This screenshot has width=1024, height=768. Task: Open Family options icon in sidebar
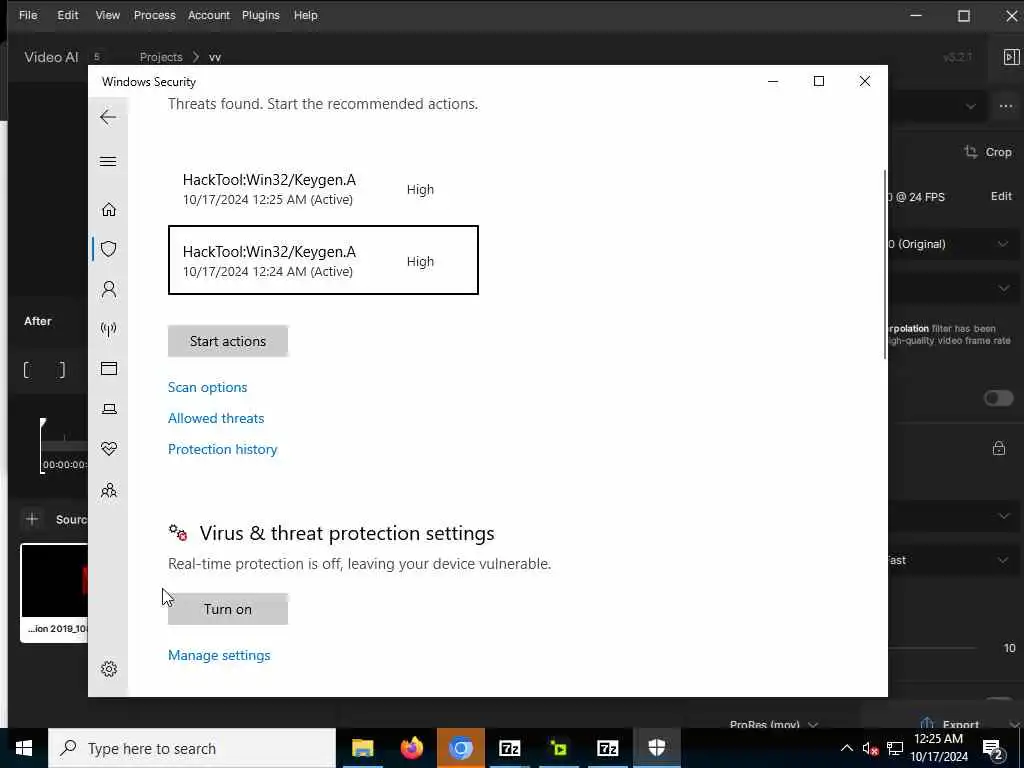point(108,490)
